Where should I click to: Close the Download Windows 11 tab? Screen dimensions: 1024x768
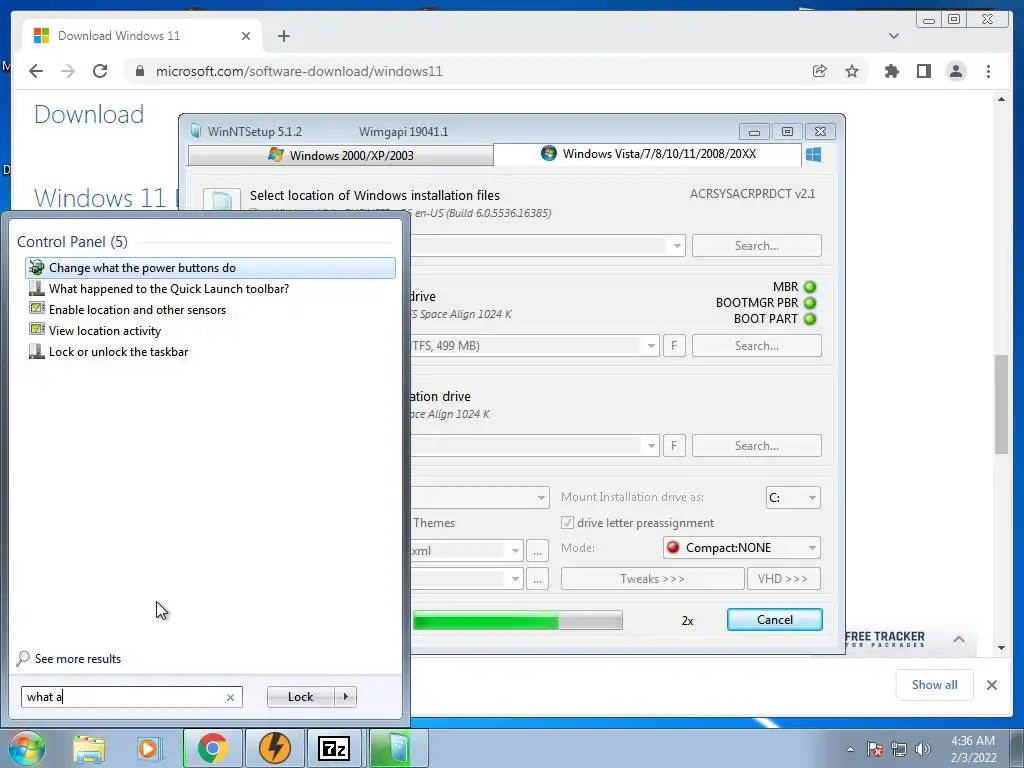click(246, 36)
